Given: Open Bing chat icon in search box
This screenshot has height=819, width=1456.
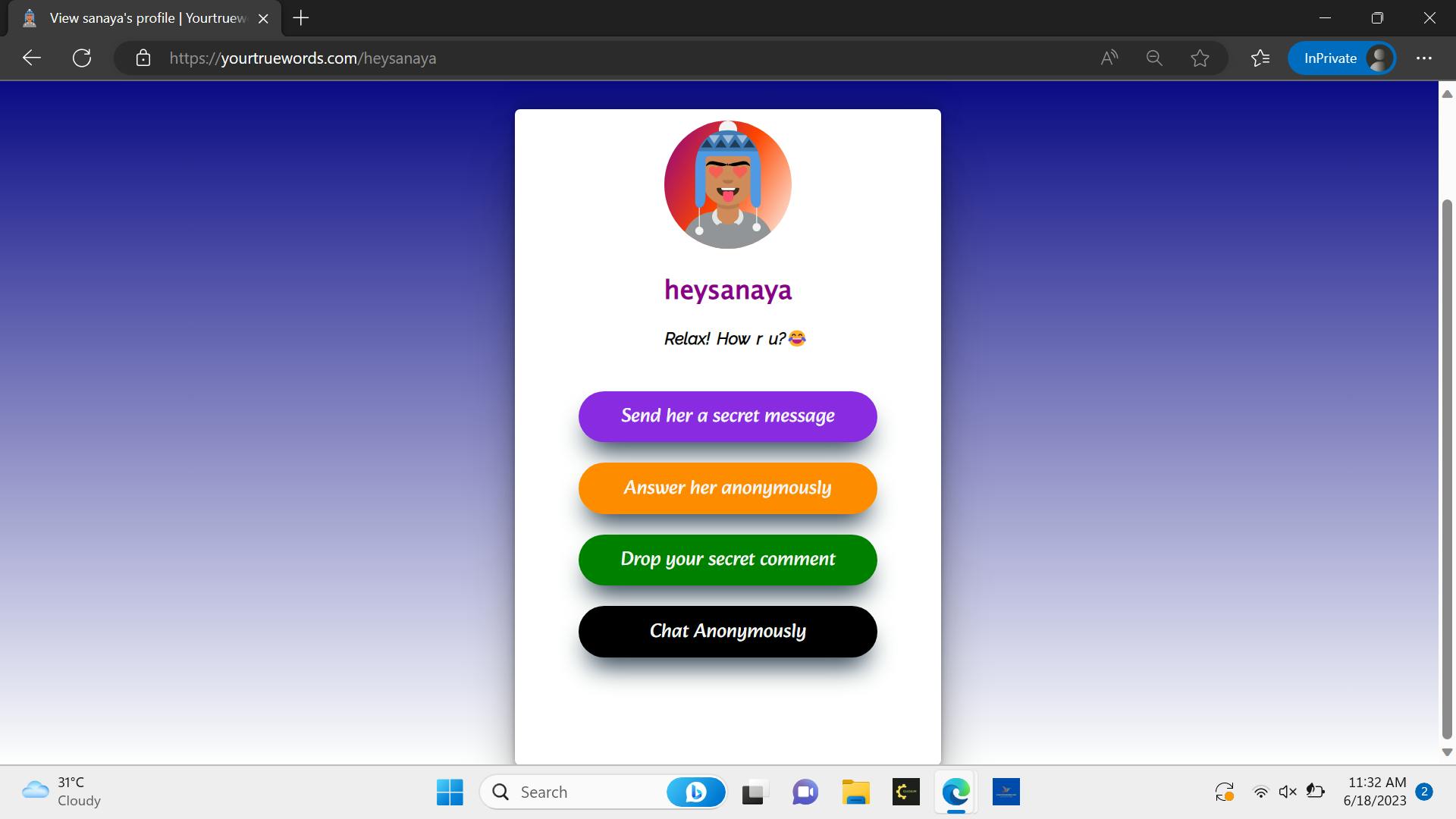Looking at the screenshot, I should pos(695,792).
